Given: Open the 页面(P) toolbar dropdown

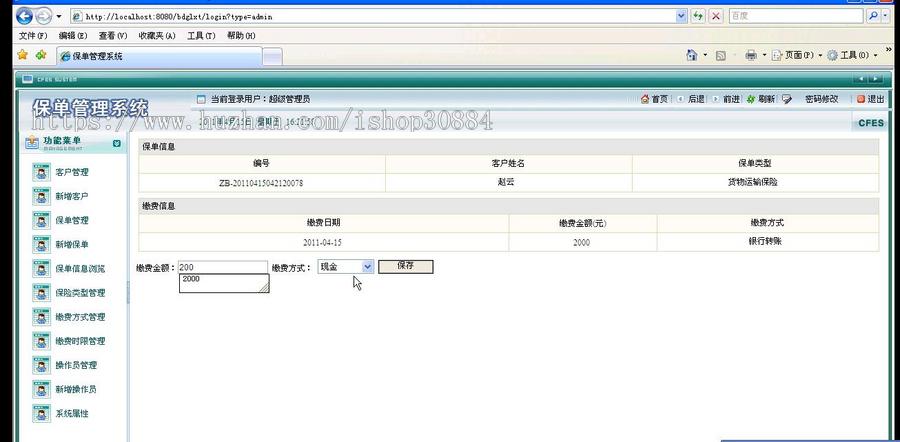Looking at the screenshot, I should tap(797, 55).
